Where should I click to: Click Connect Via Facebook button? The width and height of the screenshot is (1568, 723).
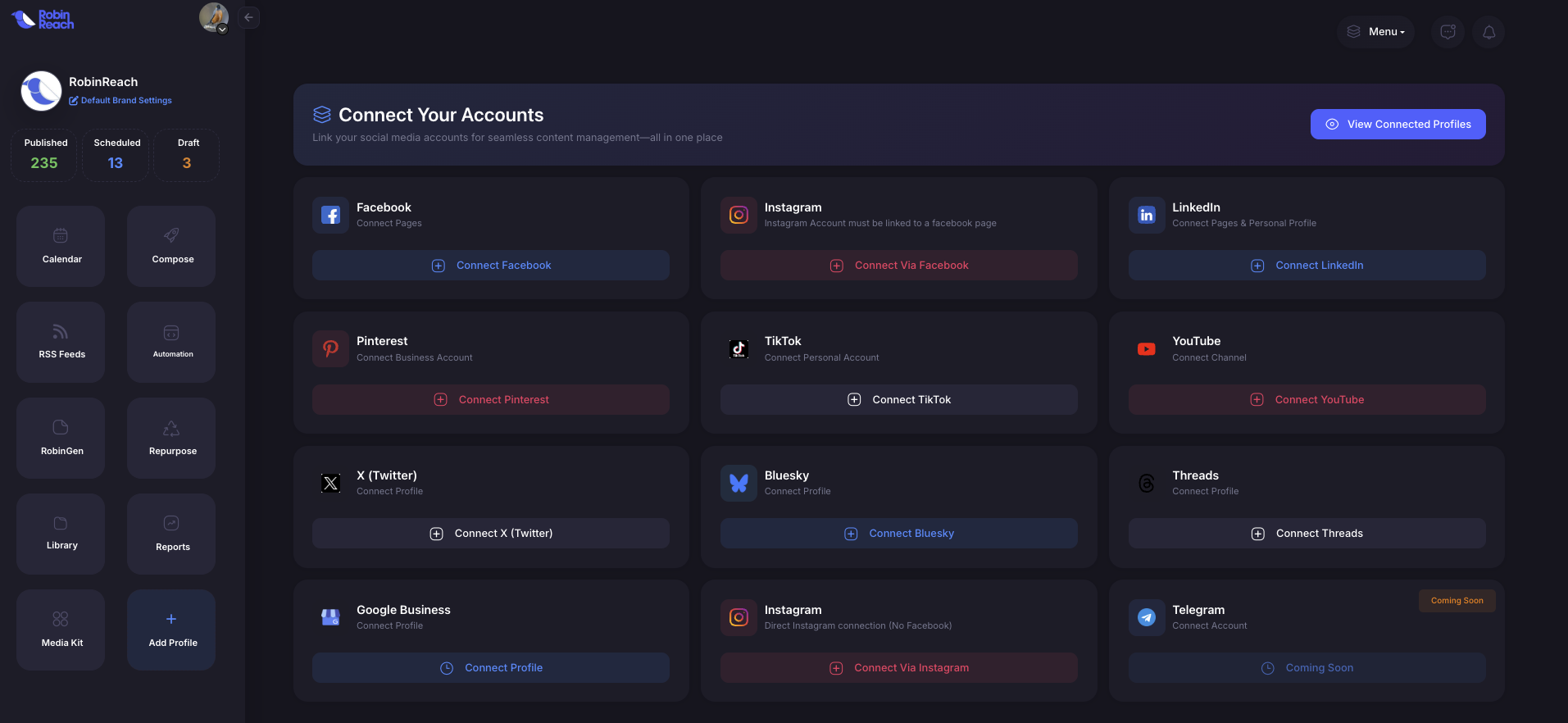tap(898, 265)
